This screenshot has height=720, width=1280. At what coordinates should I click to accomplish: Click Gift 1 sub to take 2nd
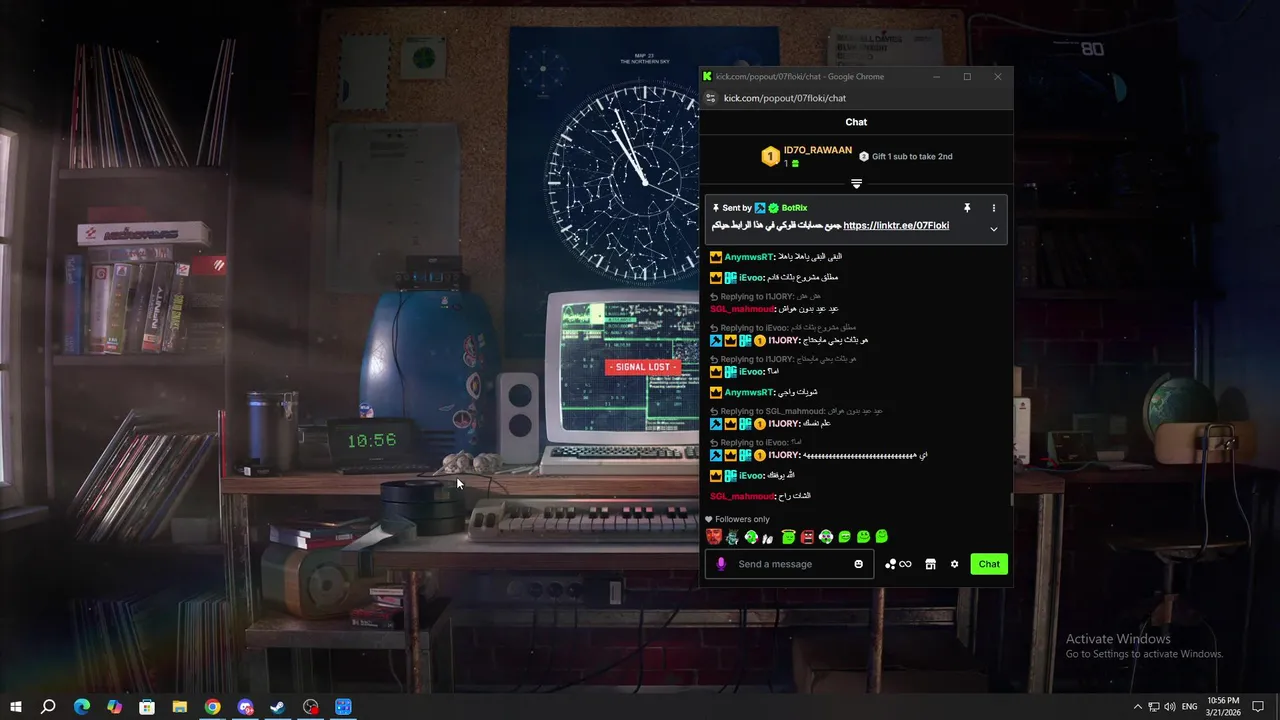(x=912, y=156)
